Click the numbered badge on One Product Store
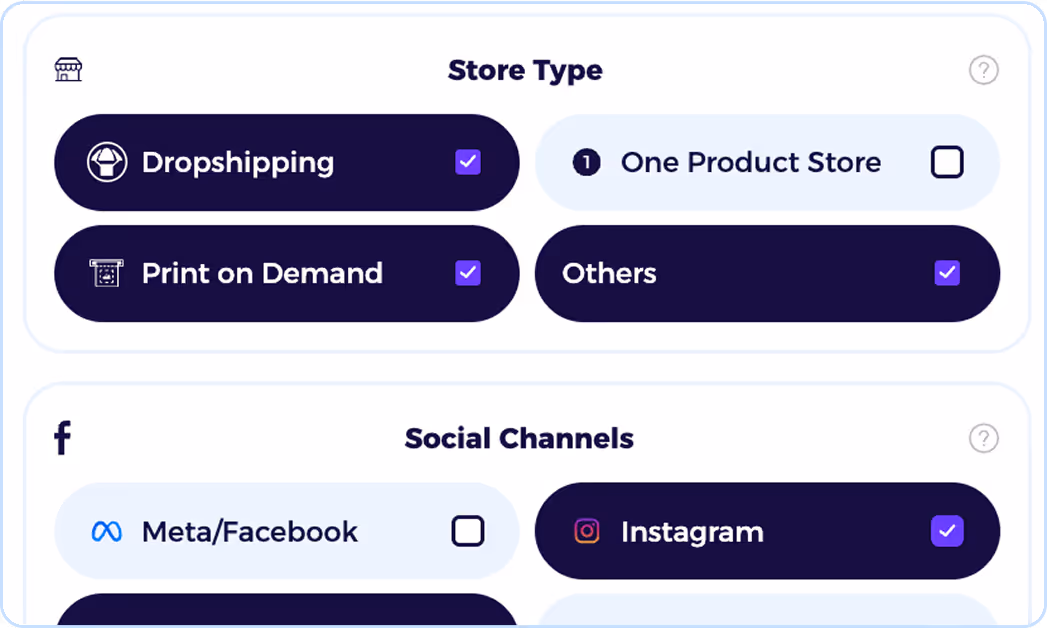Viewport: 1047px width, 628px height. click(586, 162)
